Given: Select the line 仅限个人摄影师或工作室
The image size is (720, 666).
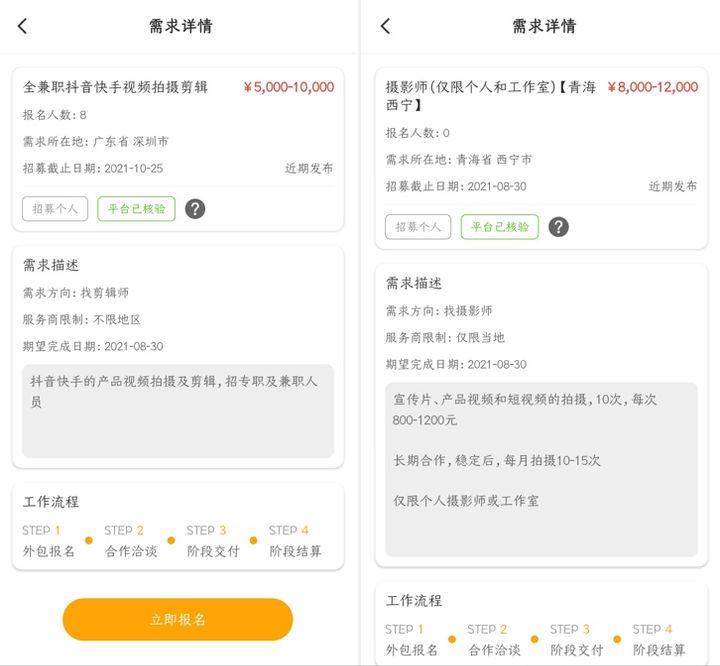Looking at the screenshot, I should pos(466,501).
